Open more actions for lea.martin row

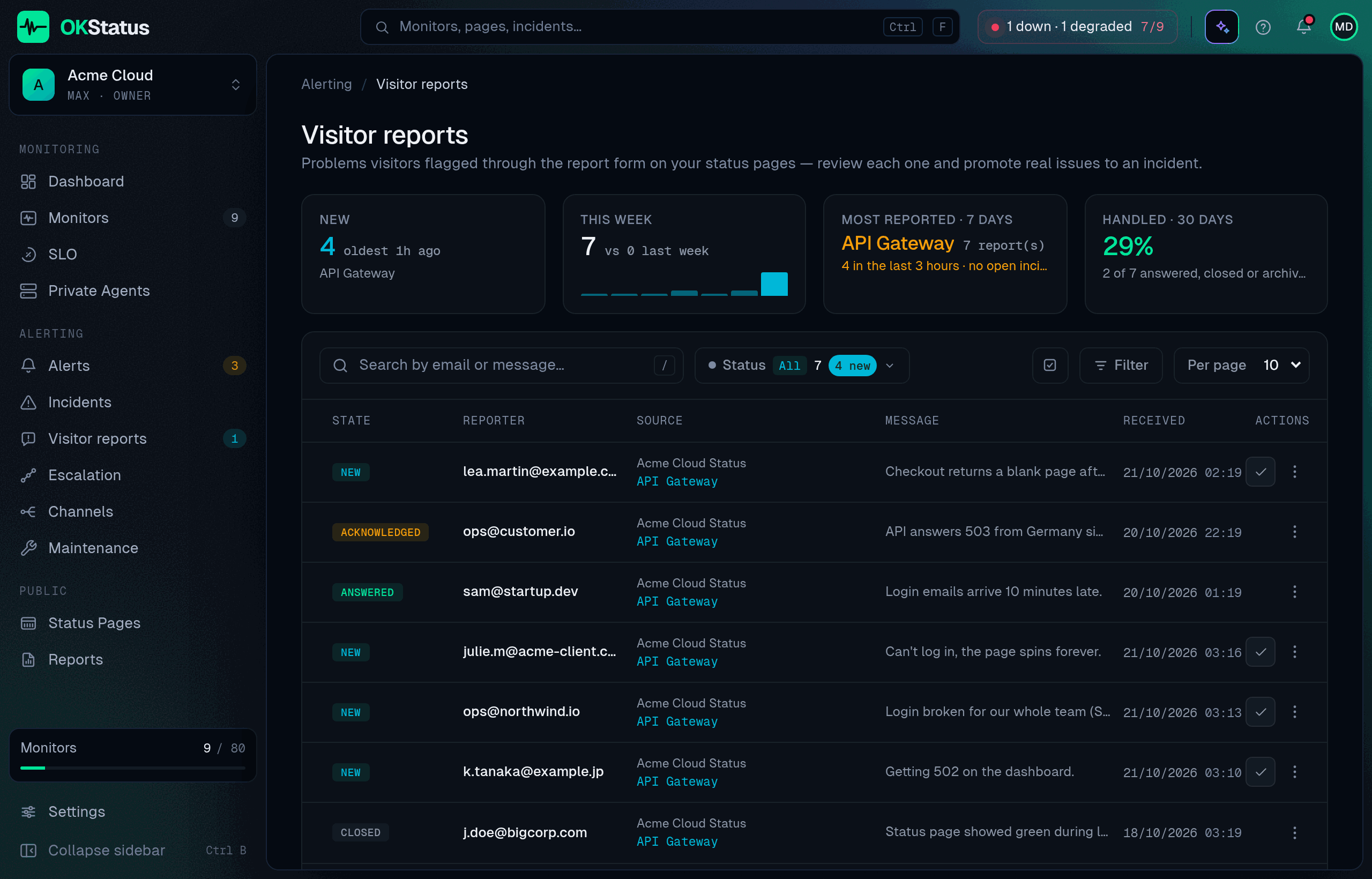(1294, 472)
